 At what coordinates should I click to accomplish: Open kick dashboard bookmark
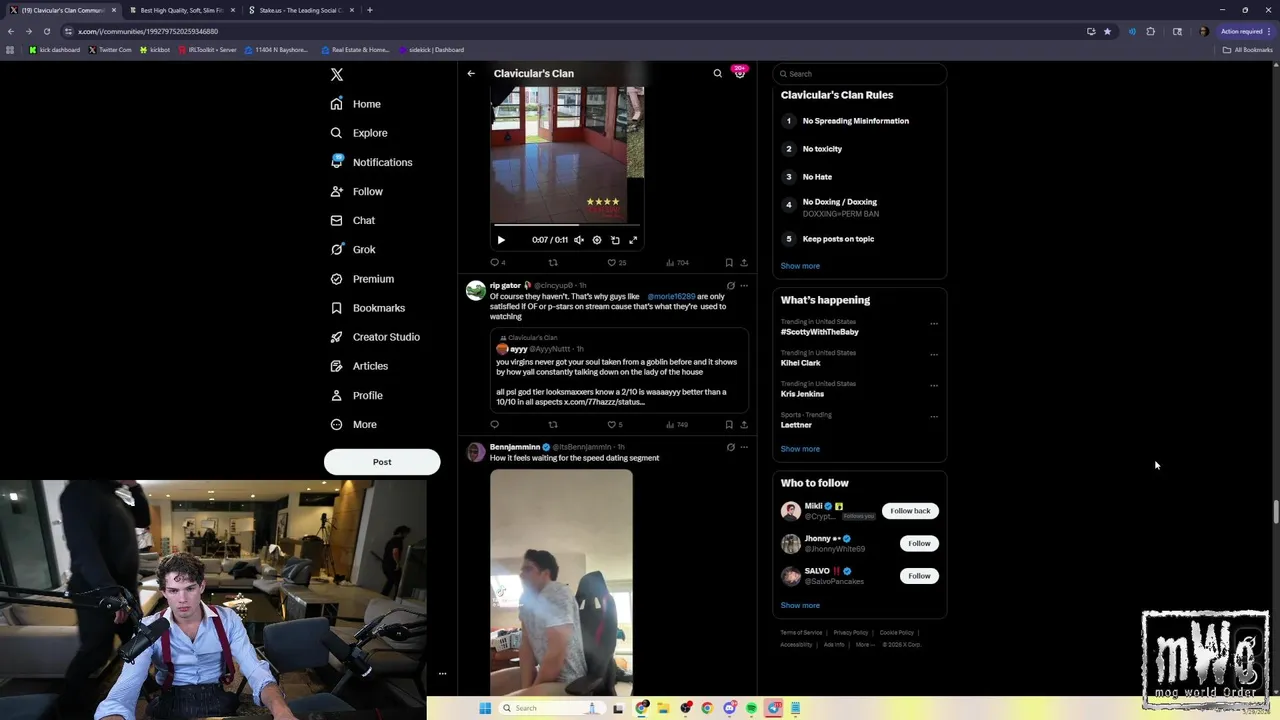tap(55, 50)
